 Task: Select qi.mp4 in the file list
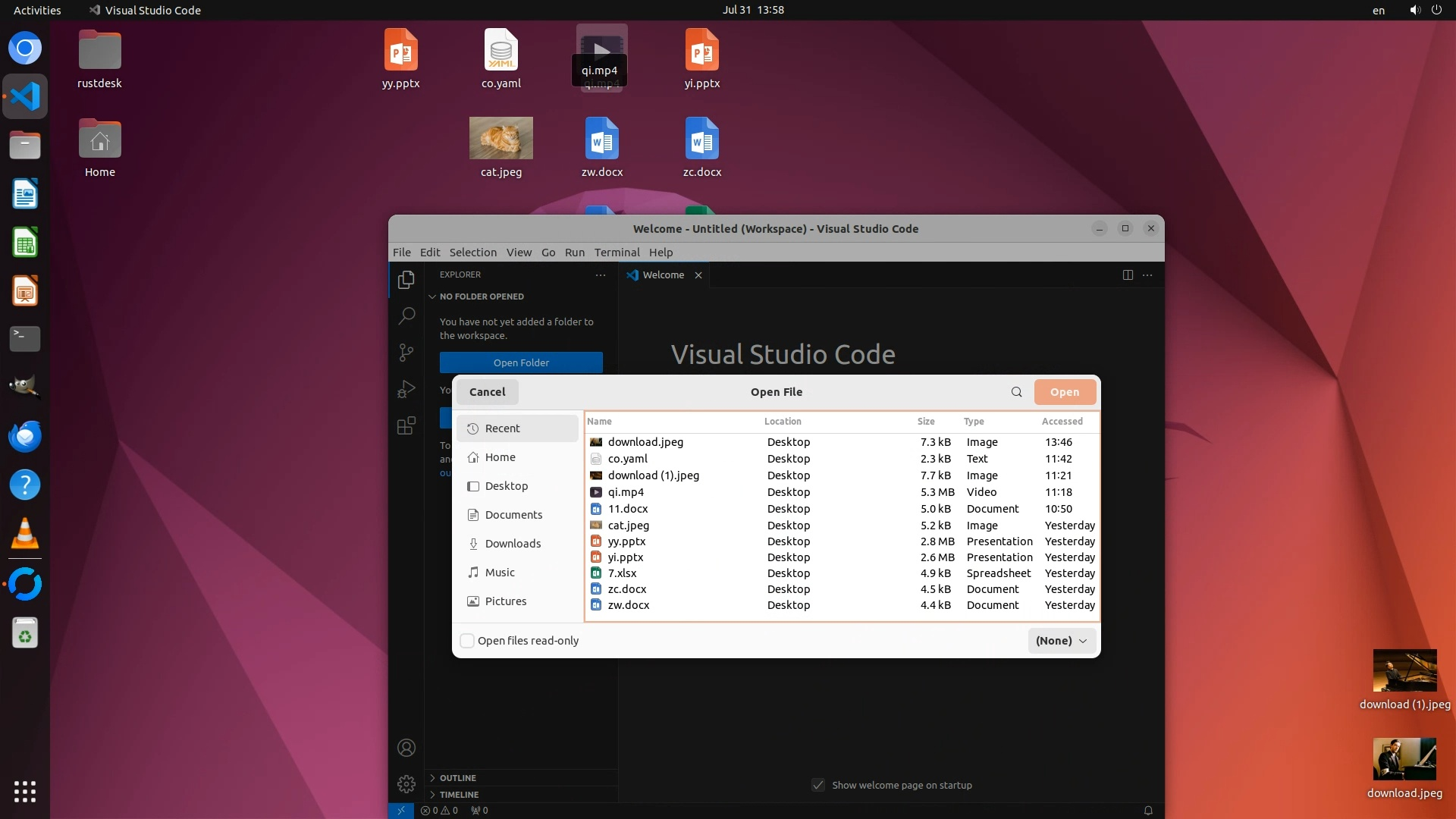[626, 492]
